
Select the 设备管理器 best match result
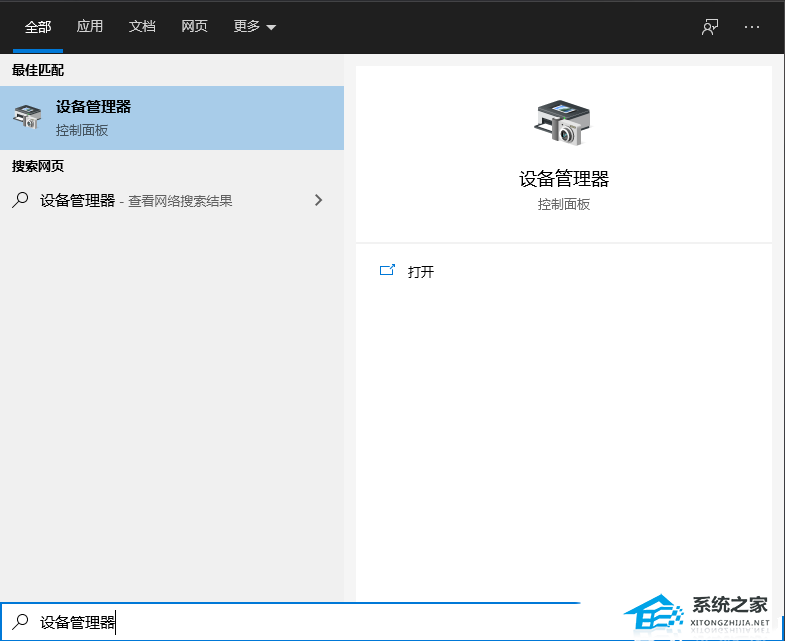tap(171, 118)
